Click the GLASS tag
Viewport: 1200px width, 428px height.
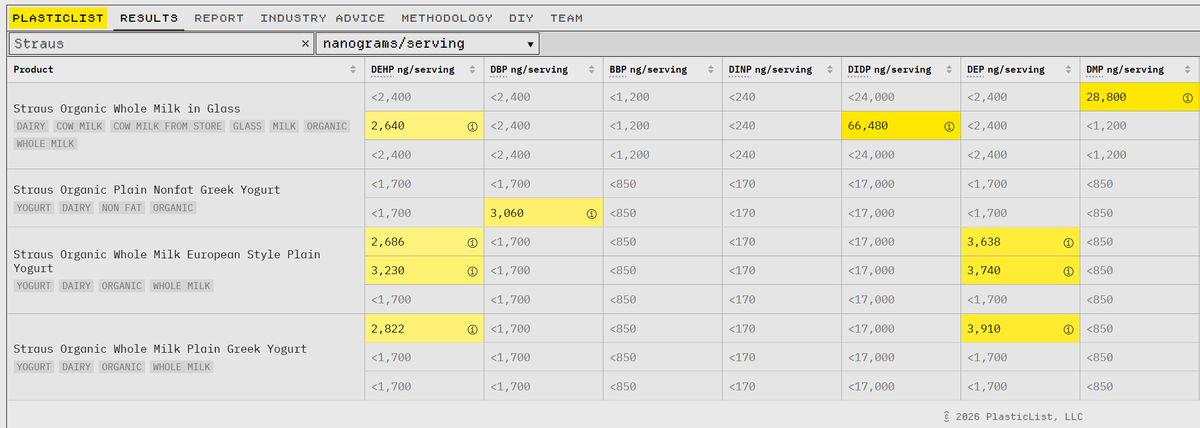point(247,126)
